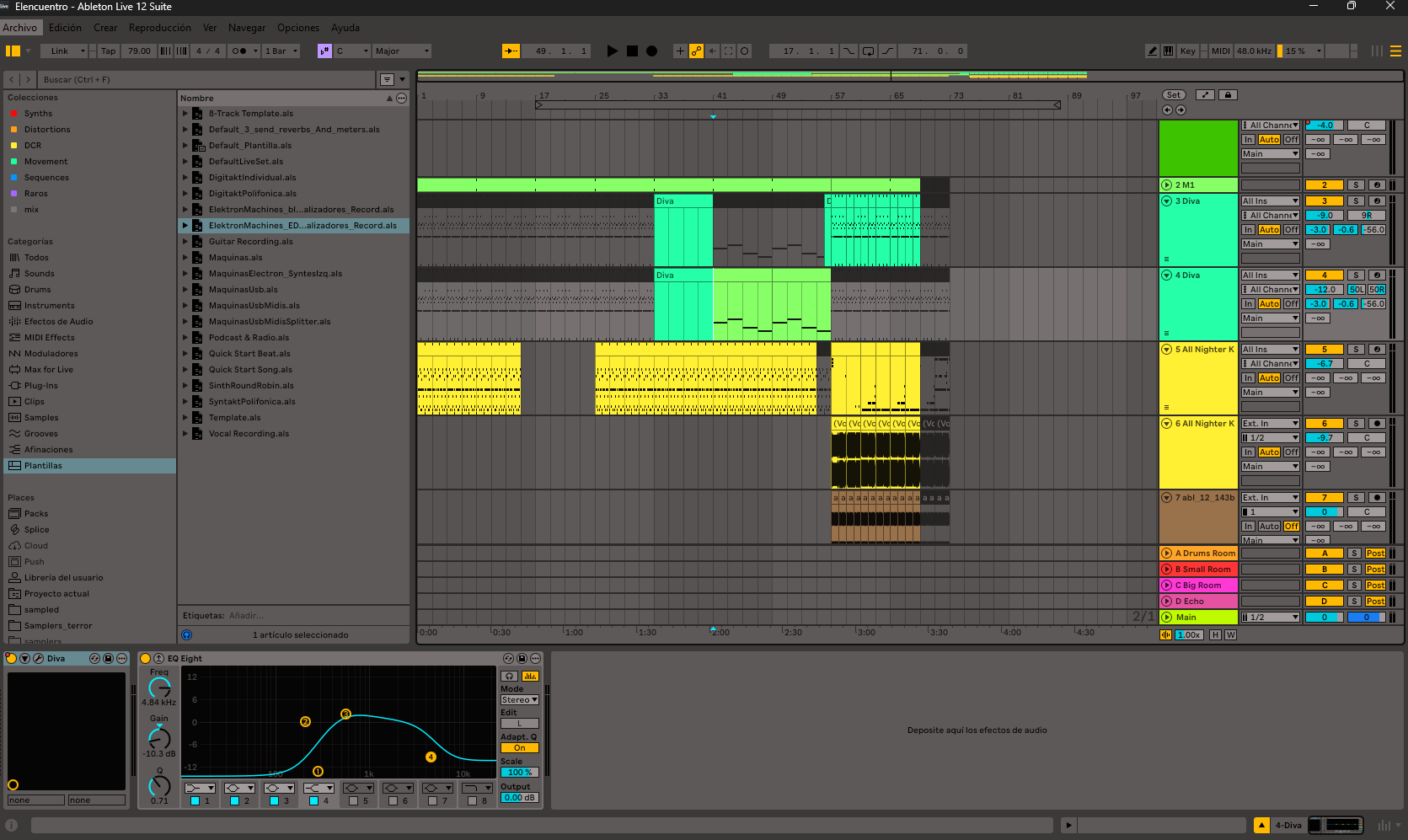Toggle the browser show/hide icon
This screenshot has width=1408, height=840.
(x=13, y=51)
